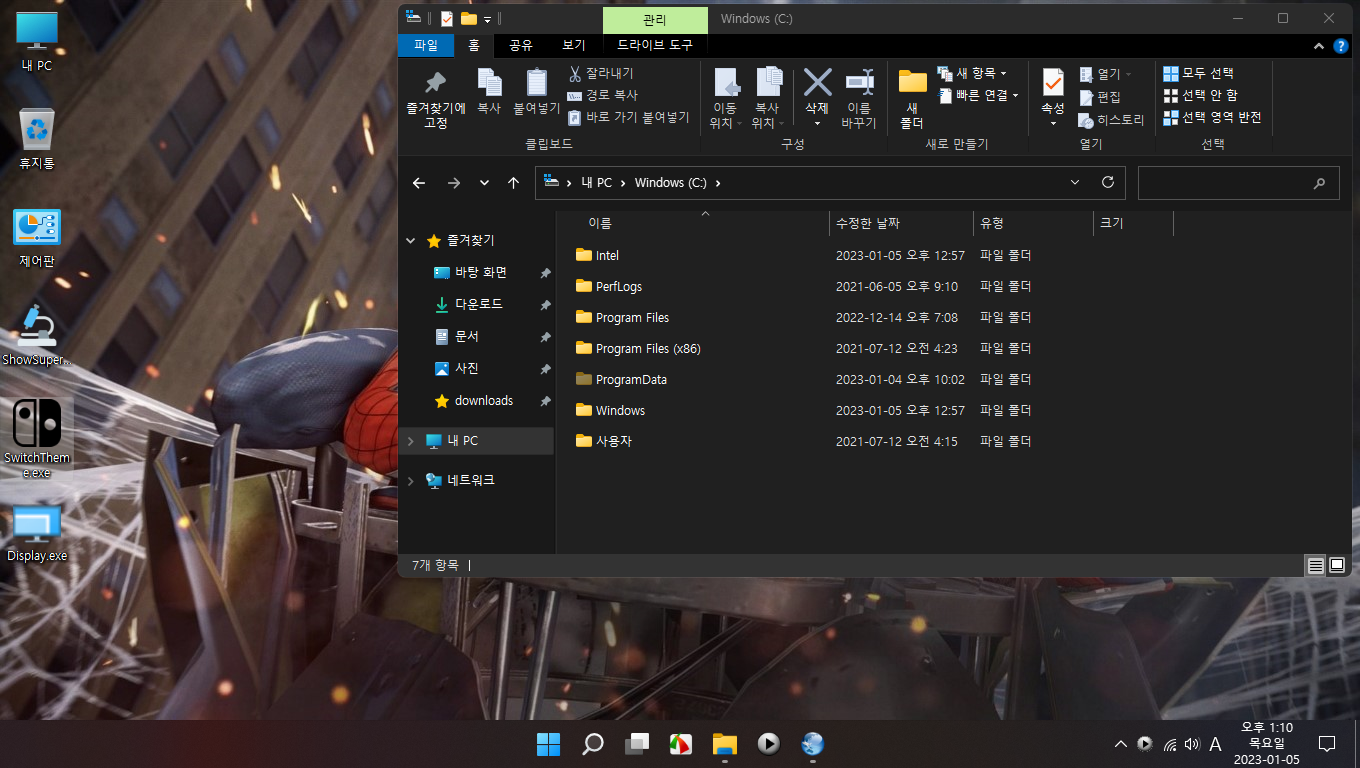Go up one level with the up arrow

[x=513, y=183]
